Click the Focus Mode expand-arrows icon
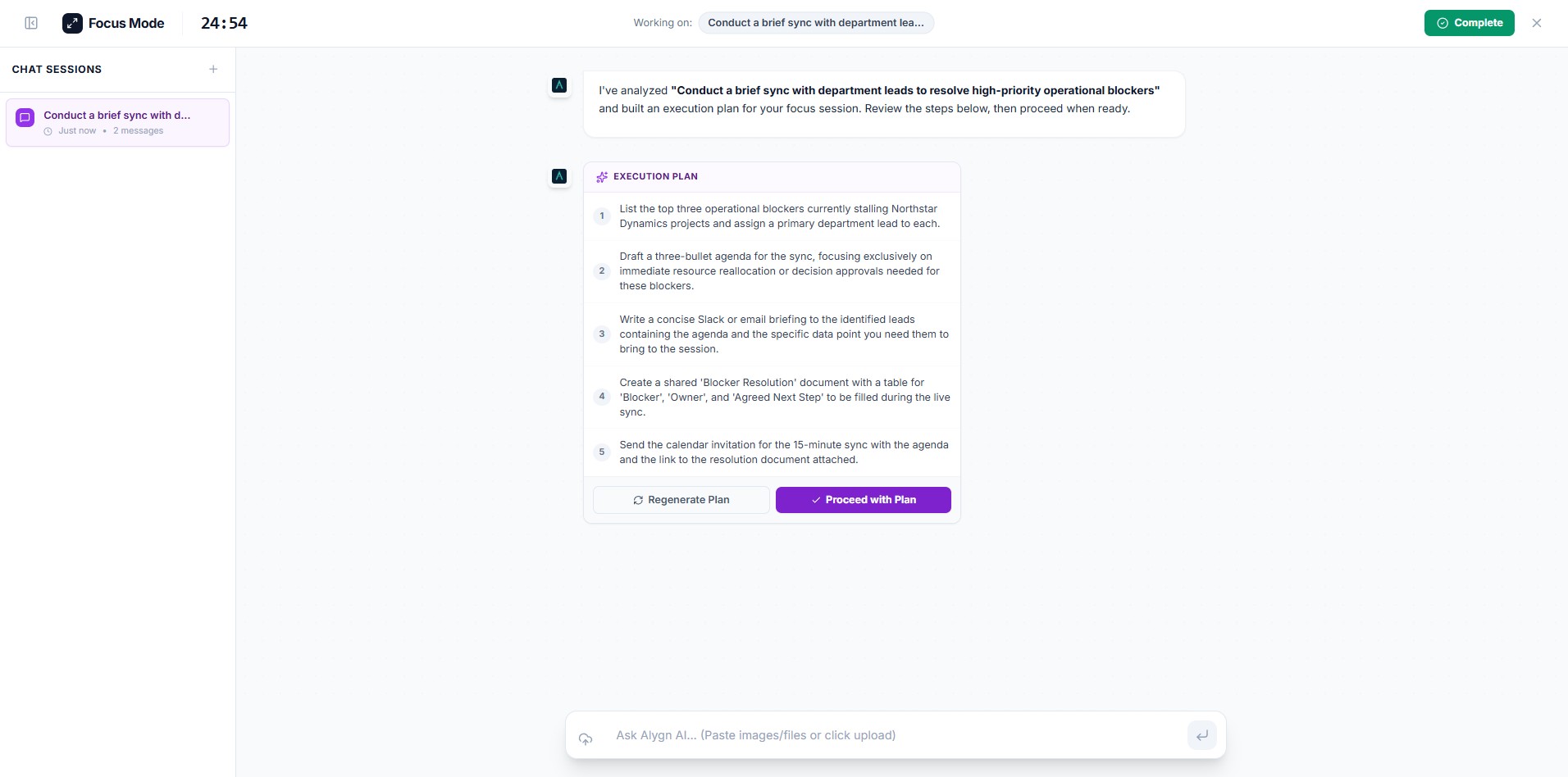 pyautogui.click(x=72, y=23)
